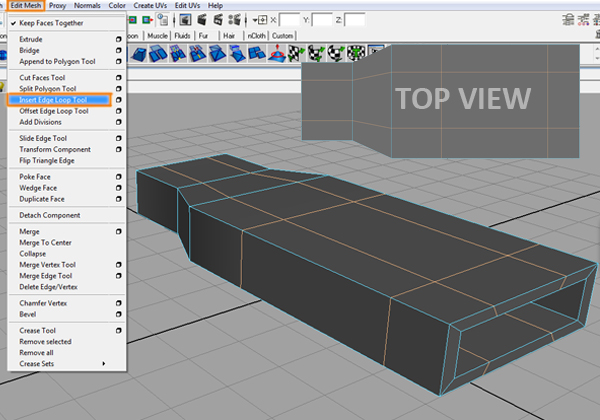Switch to the Fur shelf tab
Viewport: 600px width, 420px height.
coord(203,36)
